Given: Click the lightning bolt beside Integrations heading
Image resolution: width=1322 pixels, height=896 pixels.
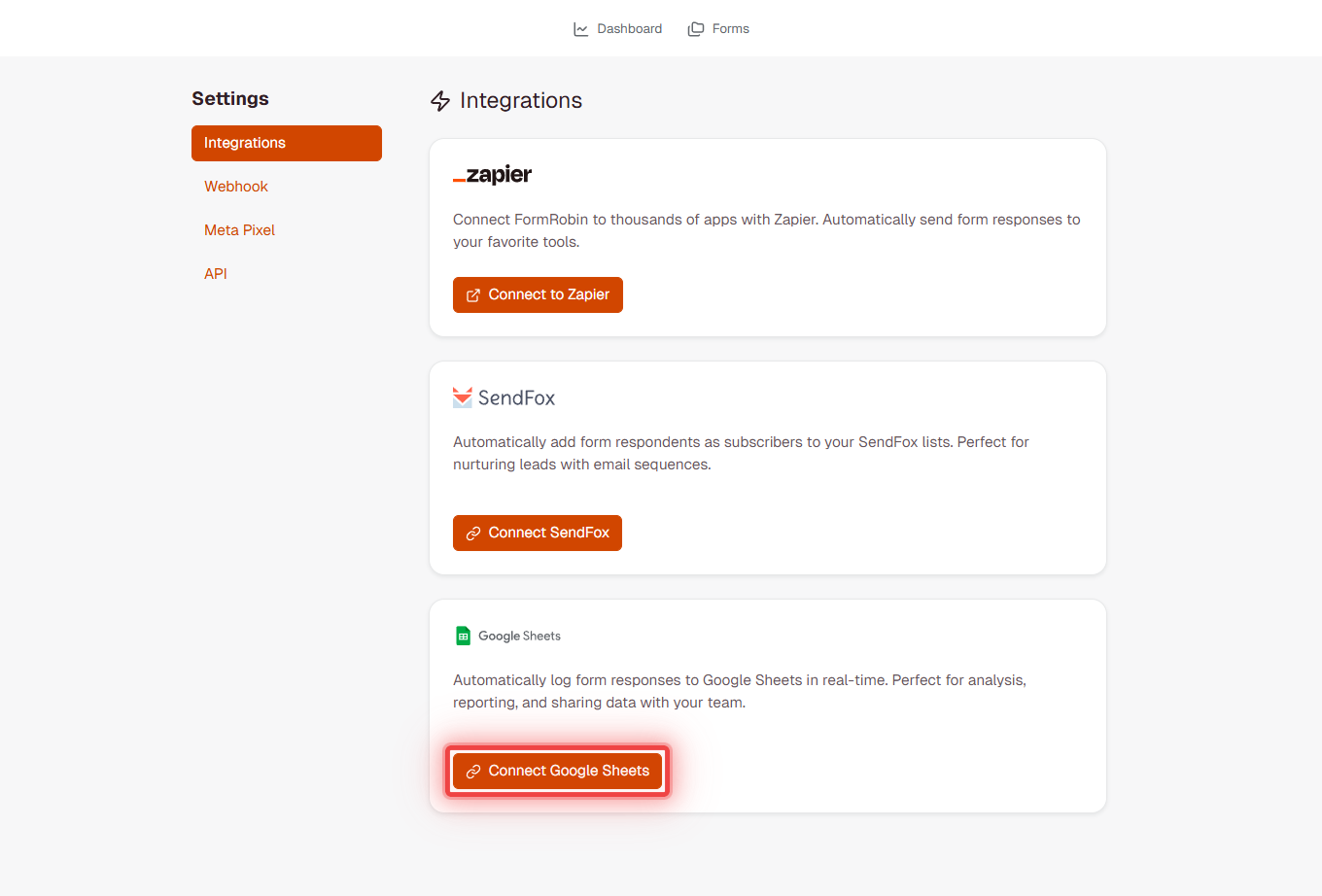Looking at the screenshot, I should tap(440, 100).
